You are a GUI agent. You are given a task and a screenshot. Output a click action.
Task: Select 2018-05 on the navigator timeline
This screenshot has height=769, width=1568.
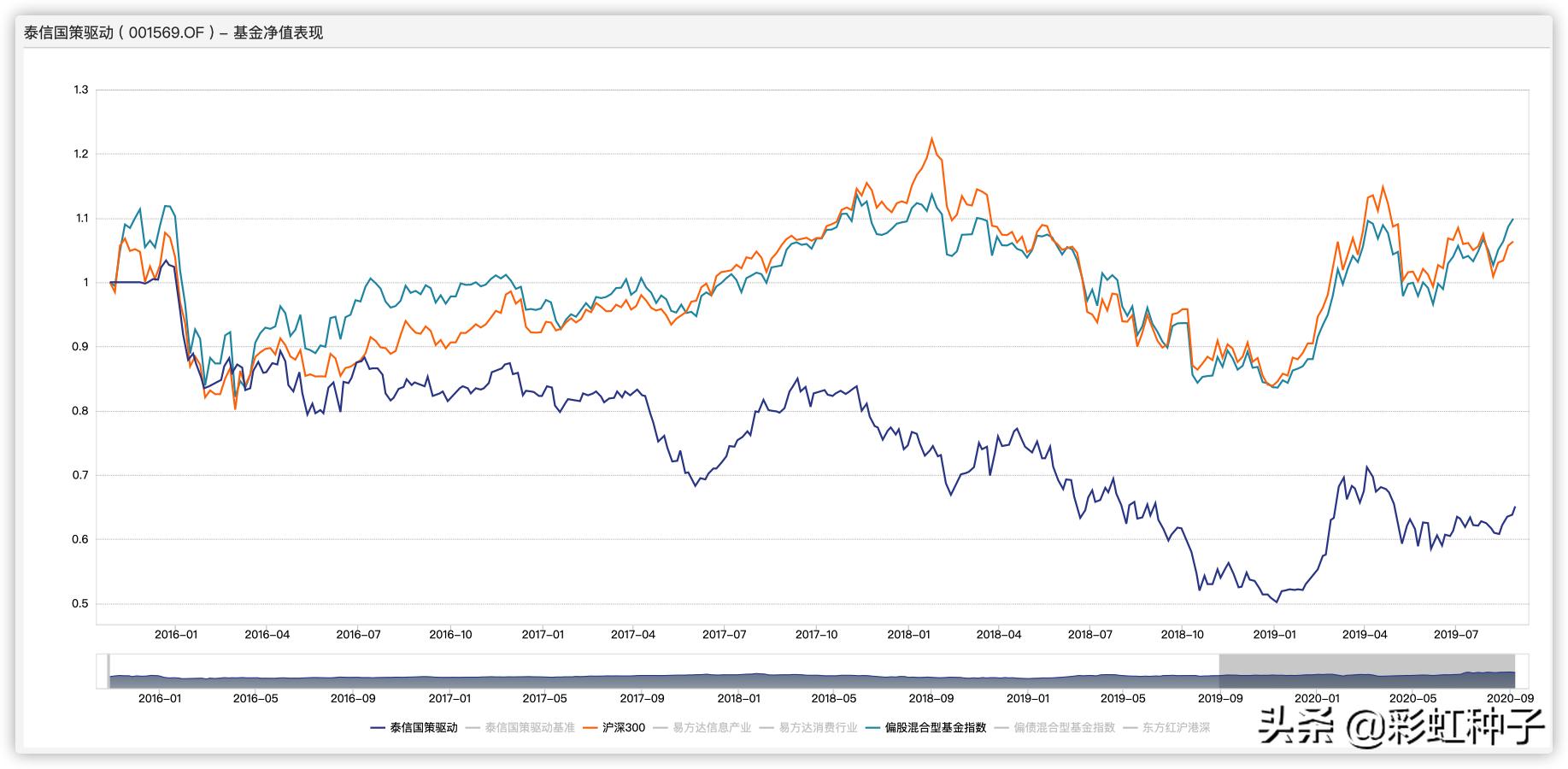pos(834,698)
